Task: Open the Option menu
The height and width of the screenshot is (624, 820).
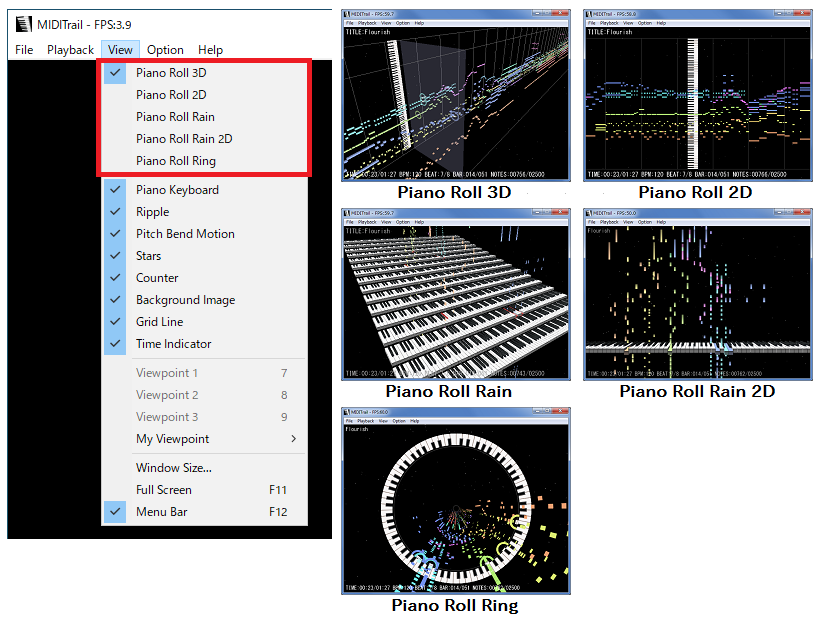Action: point(165,50)
